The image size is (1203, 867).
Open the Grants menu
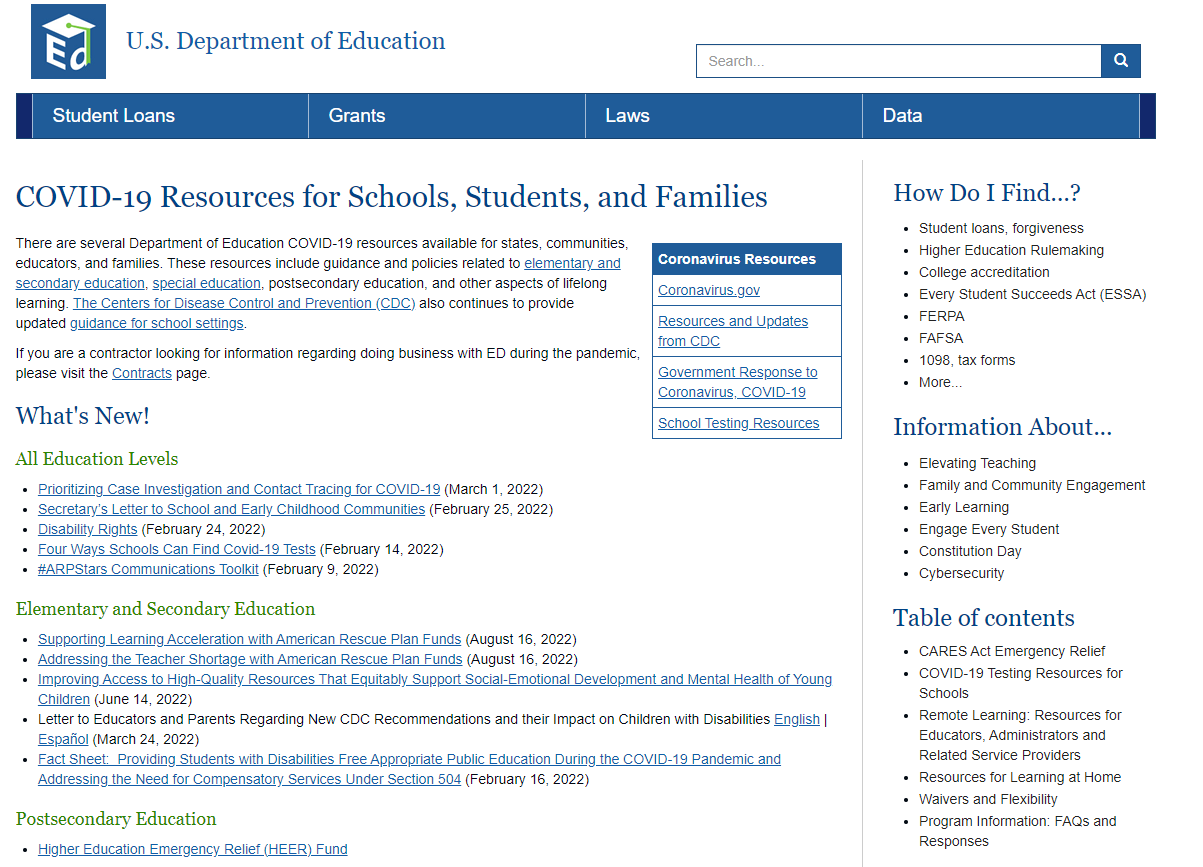[x=447, y=116]
